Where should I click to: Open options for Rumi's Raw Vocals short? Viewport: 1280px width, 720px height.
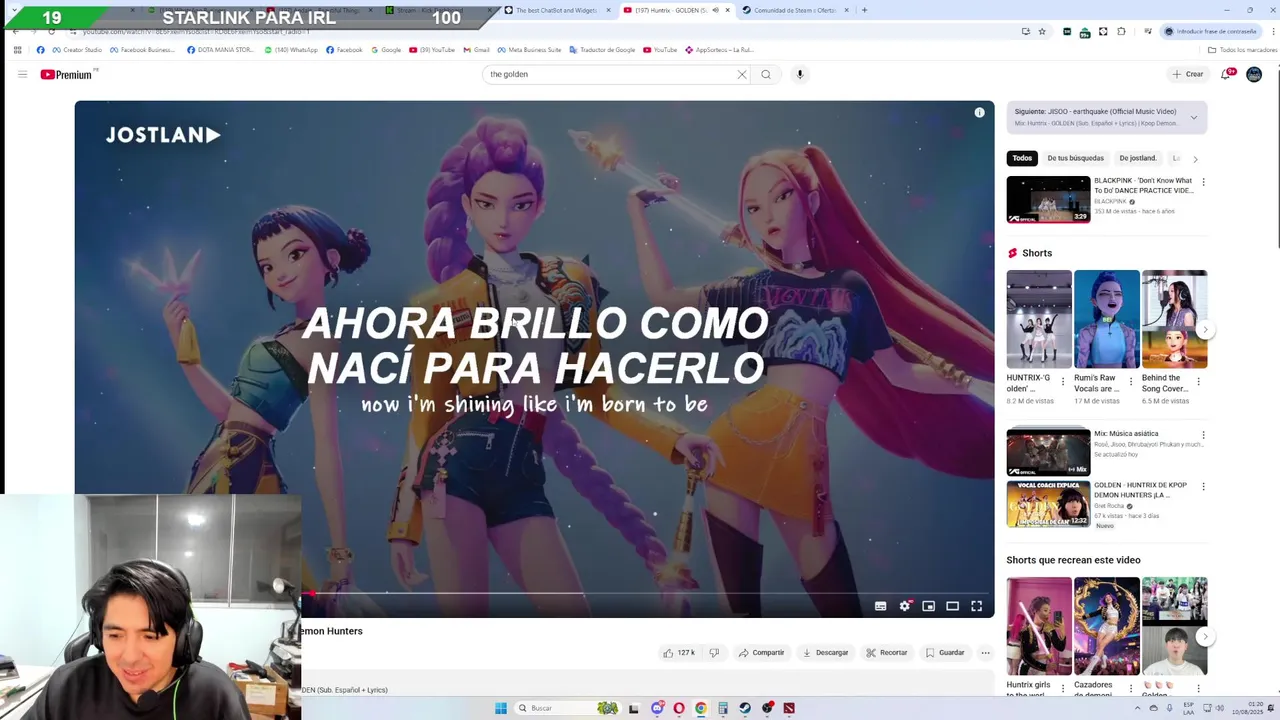coord(1131,381)
